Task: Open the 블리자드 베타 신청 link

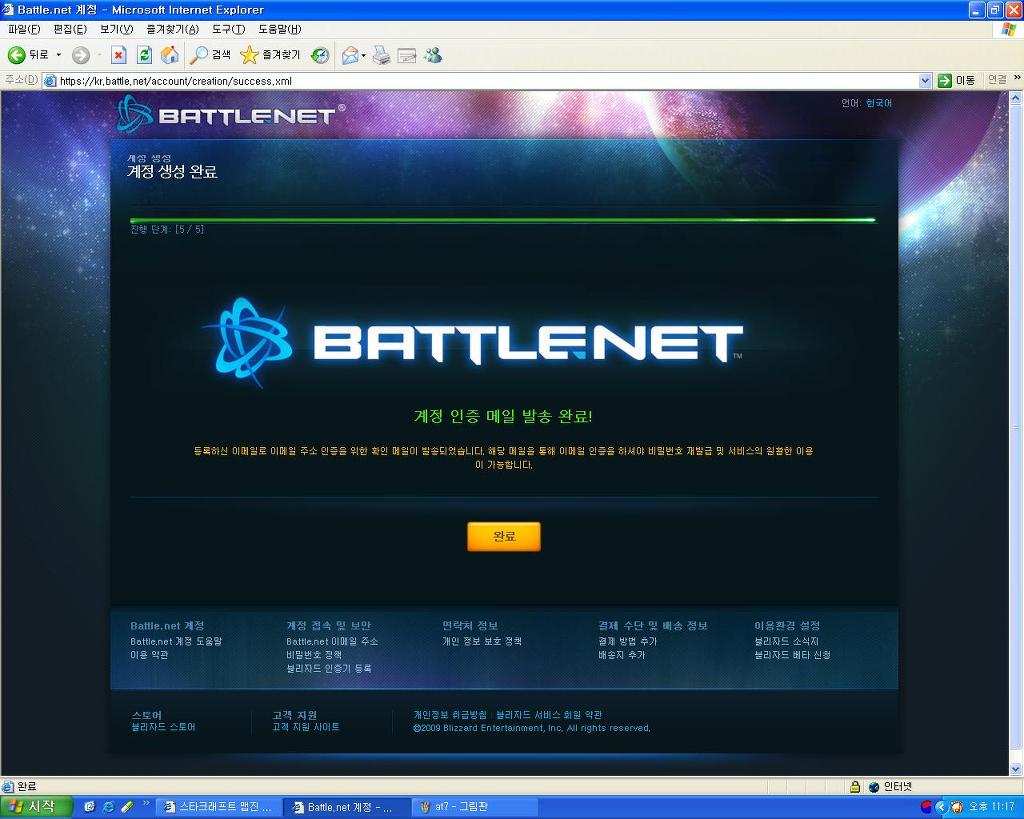Action: [792, 654]
